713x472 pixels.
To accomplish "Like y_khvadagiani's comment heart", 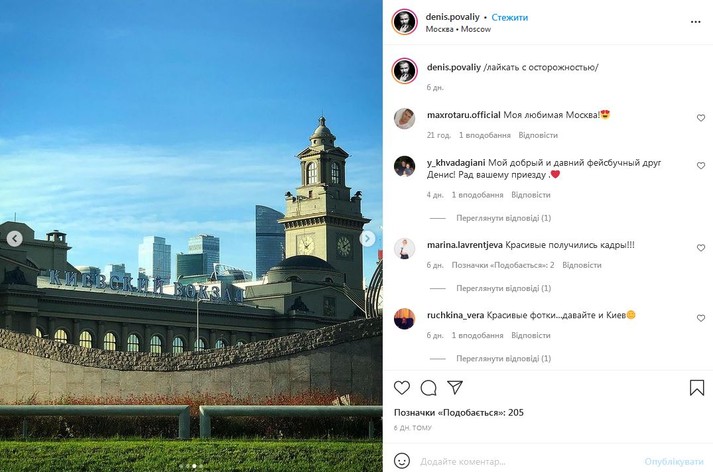I will (x=701, y=166).
